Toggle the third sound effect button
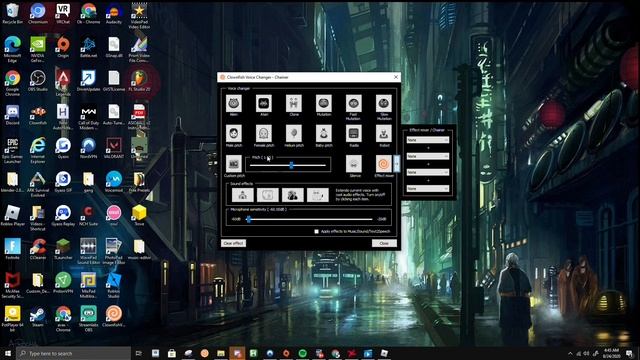The image size is (640, 360). (293, 195)
